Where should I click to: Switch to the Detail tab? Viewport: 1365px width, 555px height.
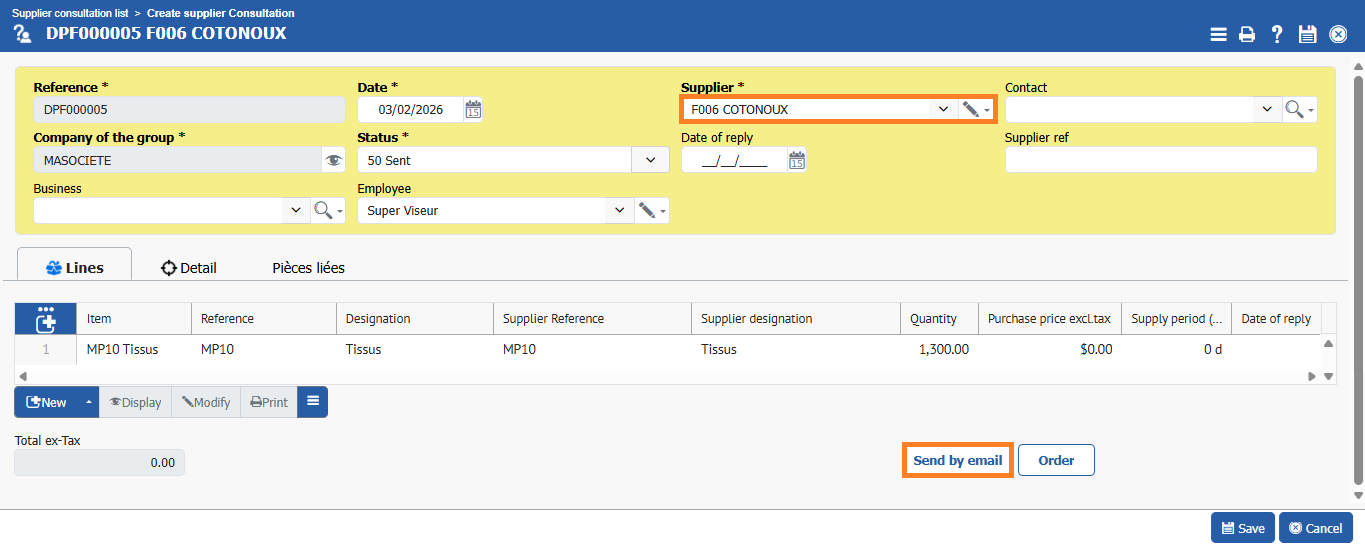189,268
